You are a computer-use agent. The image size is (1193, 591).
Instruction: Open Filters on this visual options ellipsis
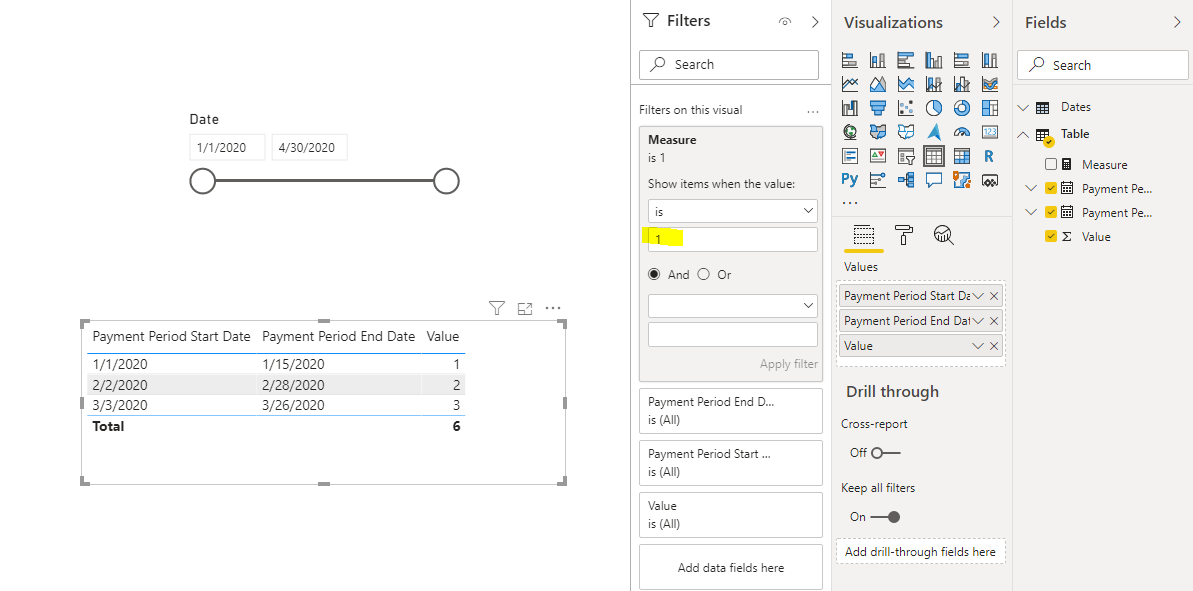[813, 111]
